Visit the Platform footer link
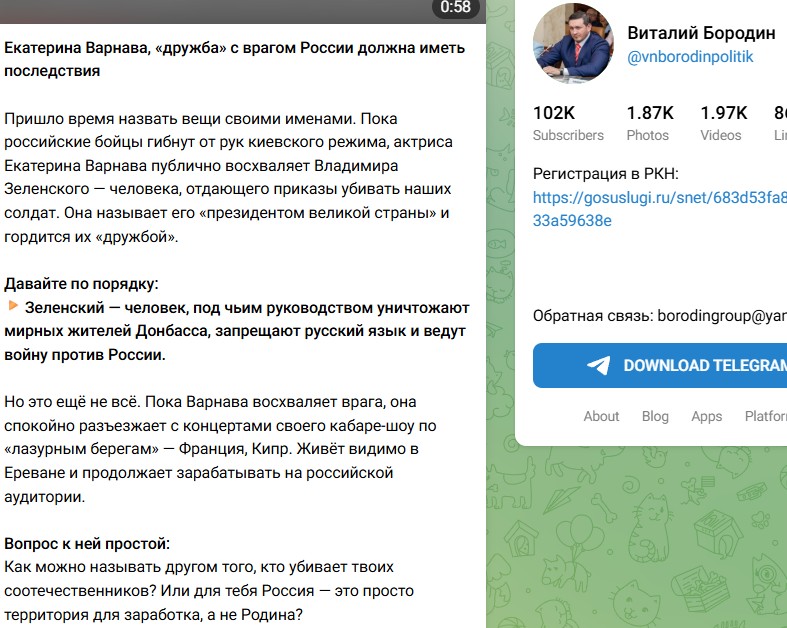 tap(765, 416)
